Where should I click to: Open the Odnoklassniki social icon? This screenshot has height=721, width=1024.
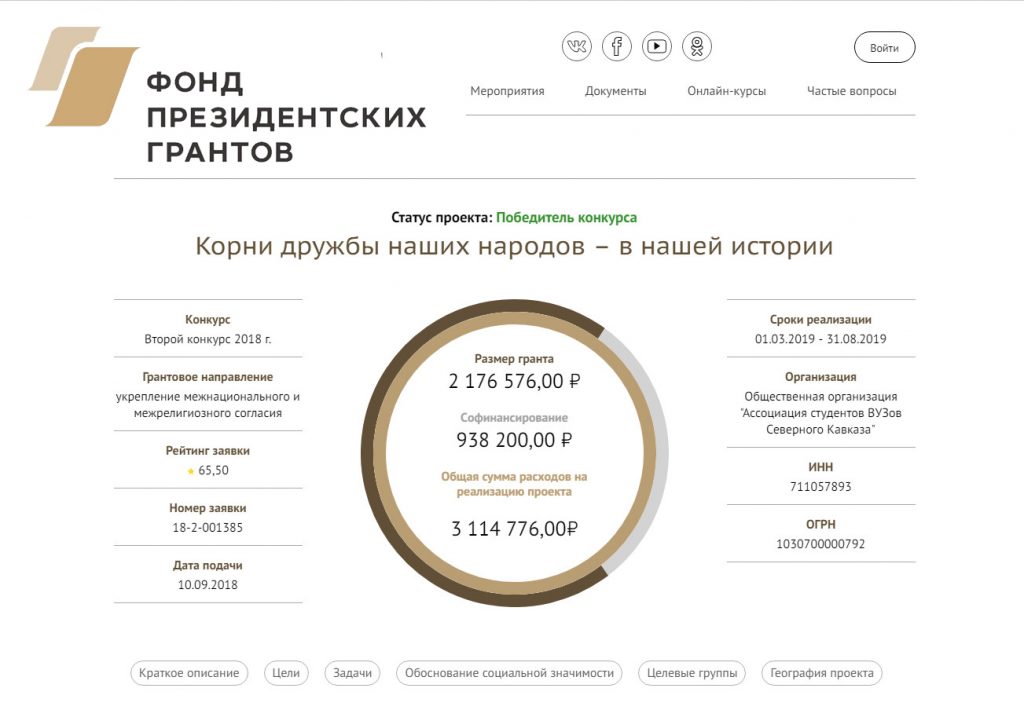[697, 46]
